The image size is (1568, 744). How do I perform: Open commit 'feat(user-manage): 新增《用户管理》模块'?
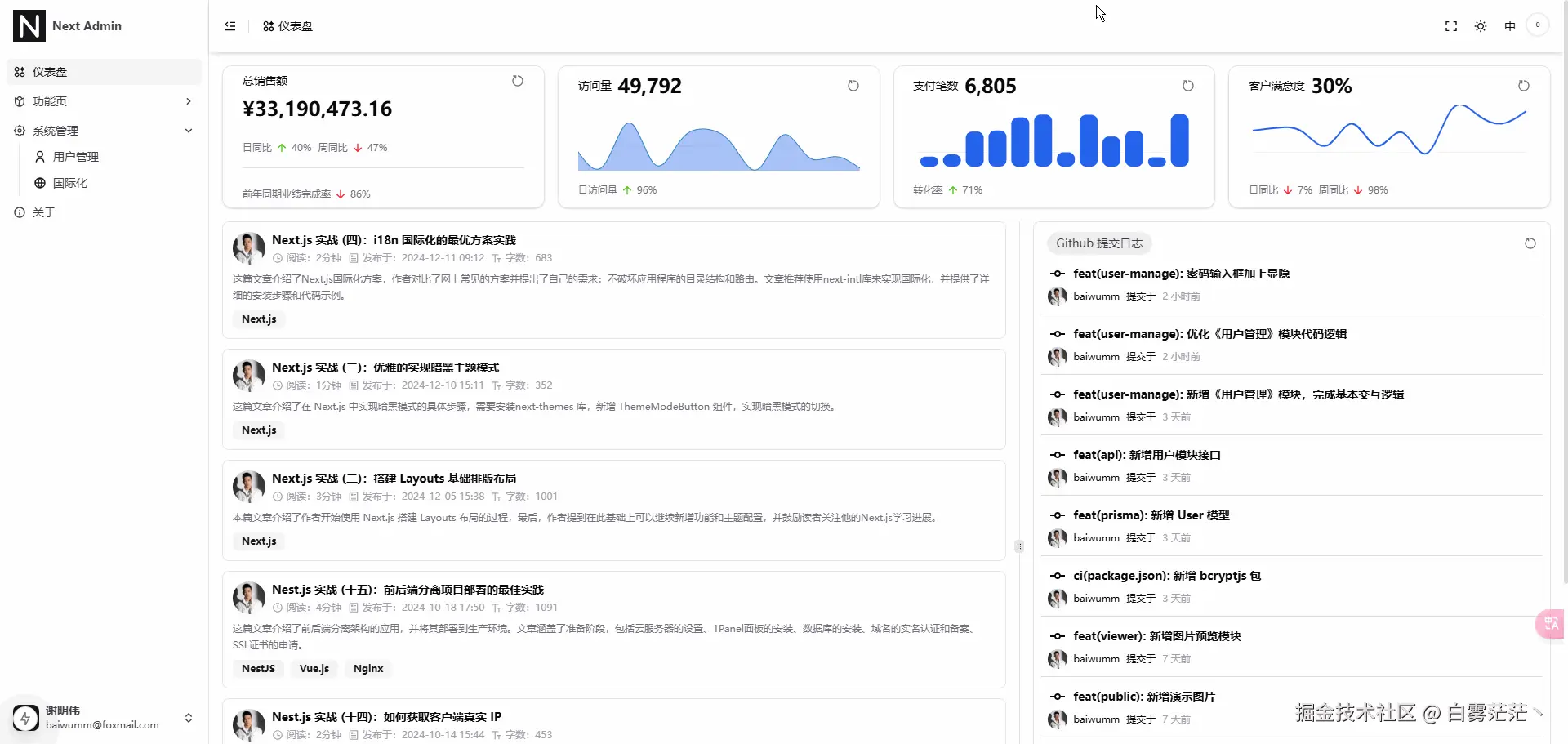[1238, 394]
